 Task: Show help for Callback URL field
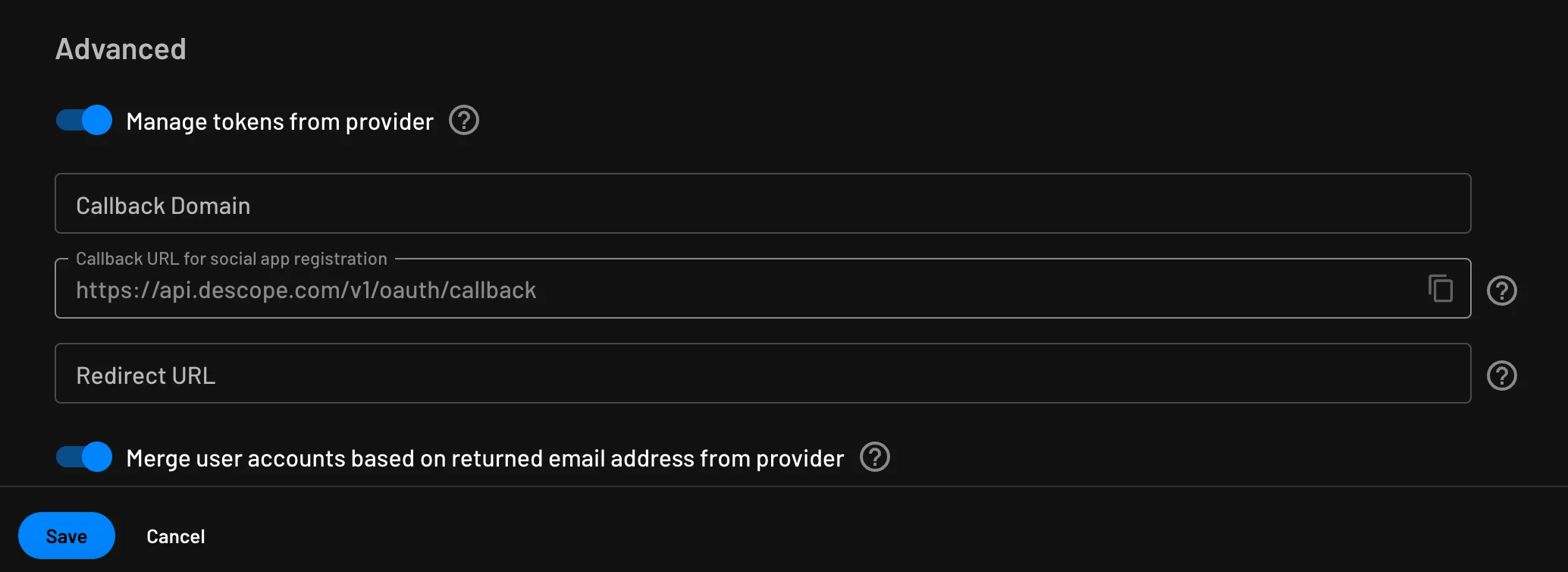[1501, 291]
